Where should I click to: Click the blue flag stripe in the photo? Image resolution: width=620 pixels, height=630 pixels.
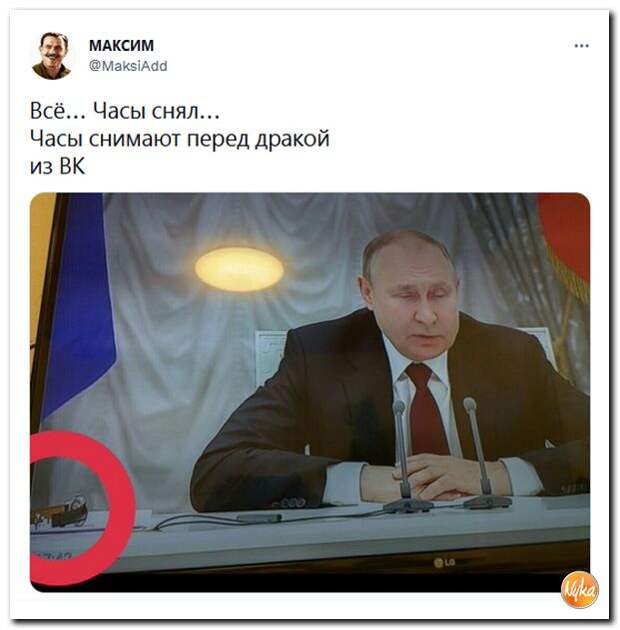[82, 305]
